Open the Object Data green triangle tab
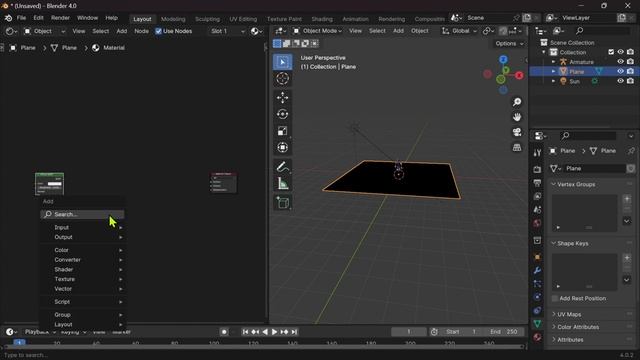Viewport: 640px width, 360px height. tap(537, 324)
